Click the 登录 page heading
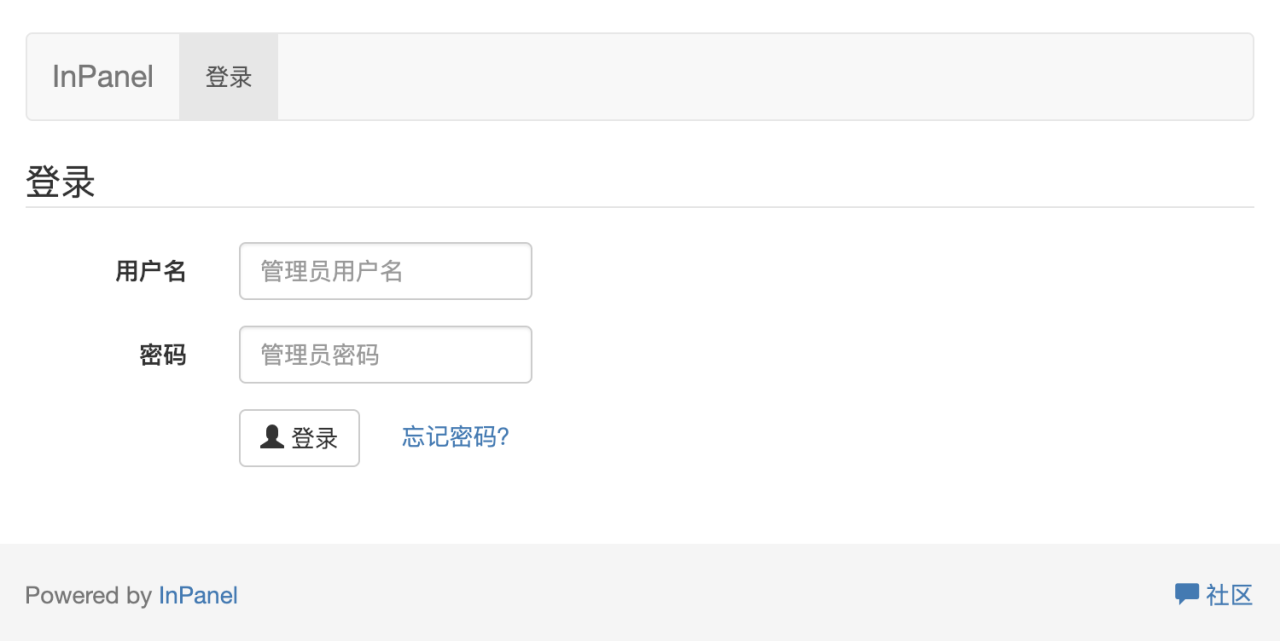This screenshot has height=641, width=1280. point(60,182)
